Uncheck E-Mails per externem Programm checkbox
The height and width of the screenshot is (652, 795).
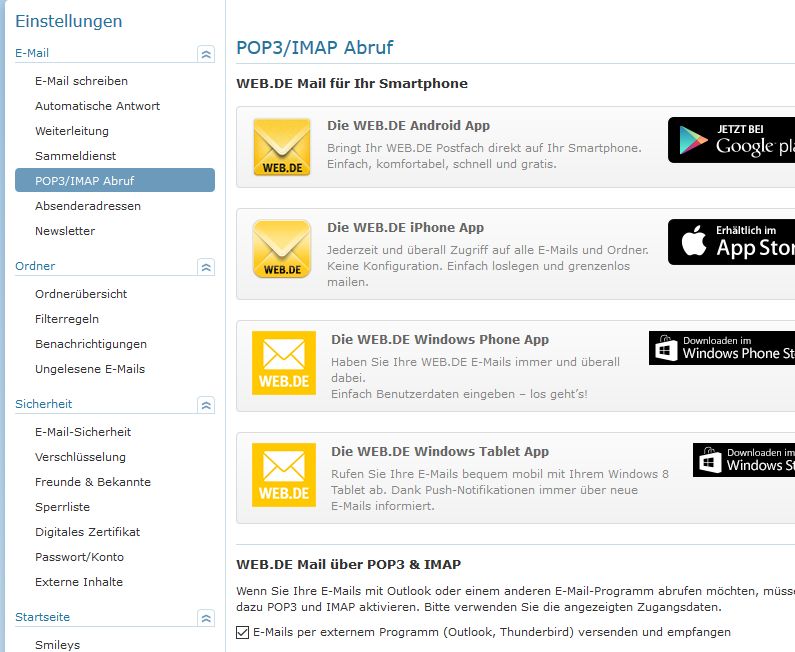(242, 632)
